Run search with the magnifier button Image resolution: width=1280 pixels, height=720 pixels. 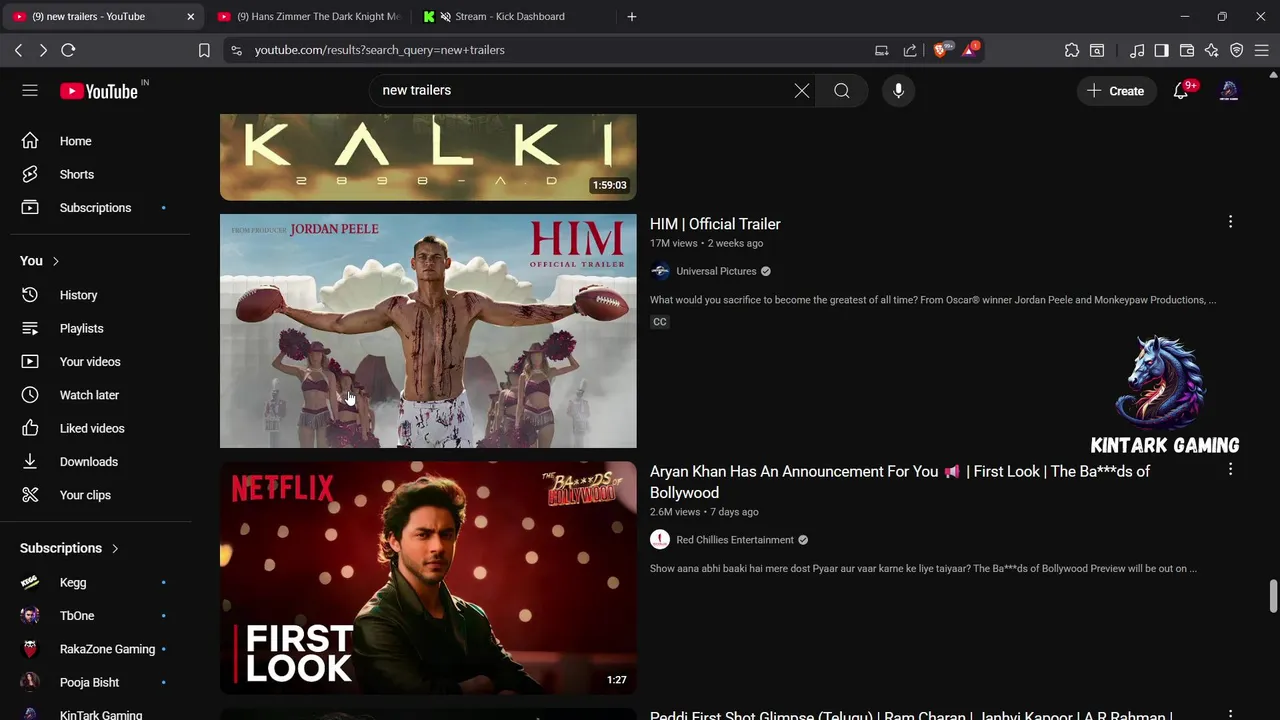click(x=842, y=91)
